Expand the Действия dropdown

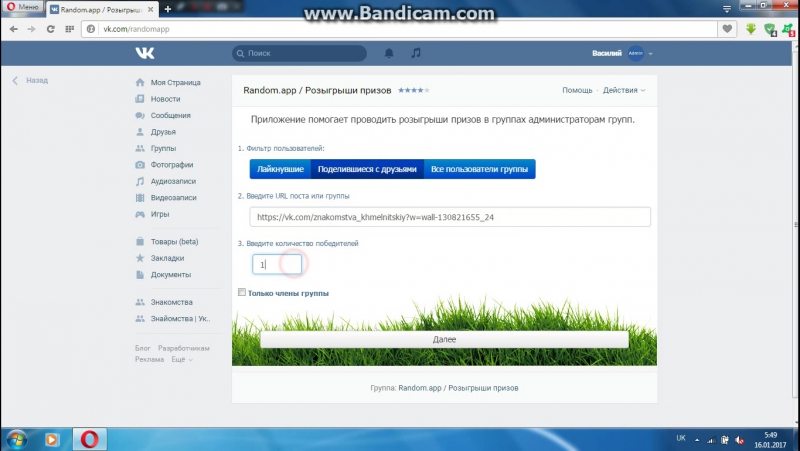[624, 90]
